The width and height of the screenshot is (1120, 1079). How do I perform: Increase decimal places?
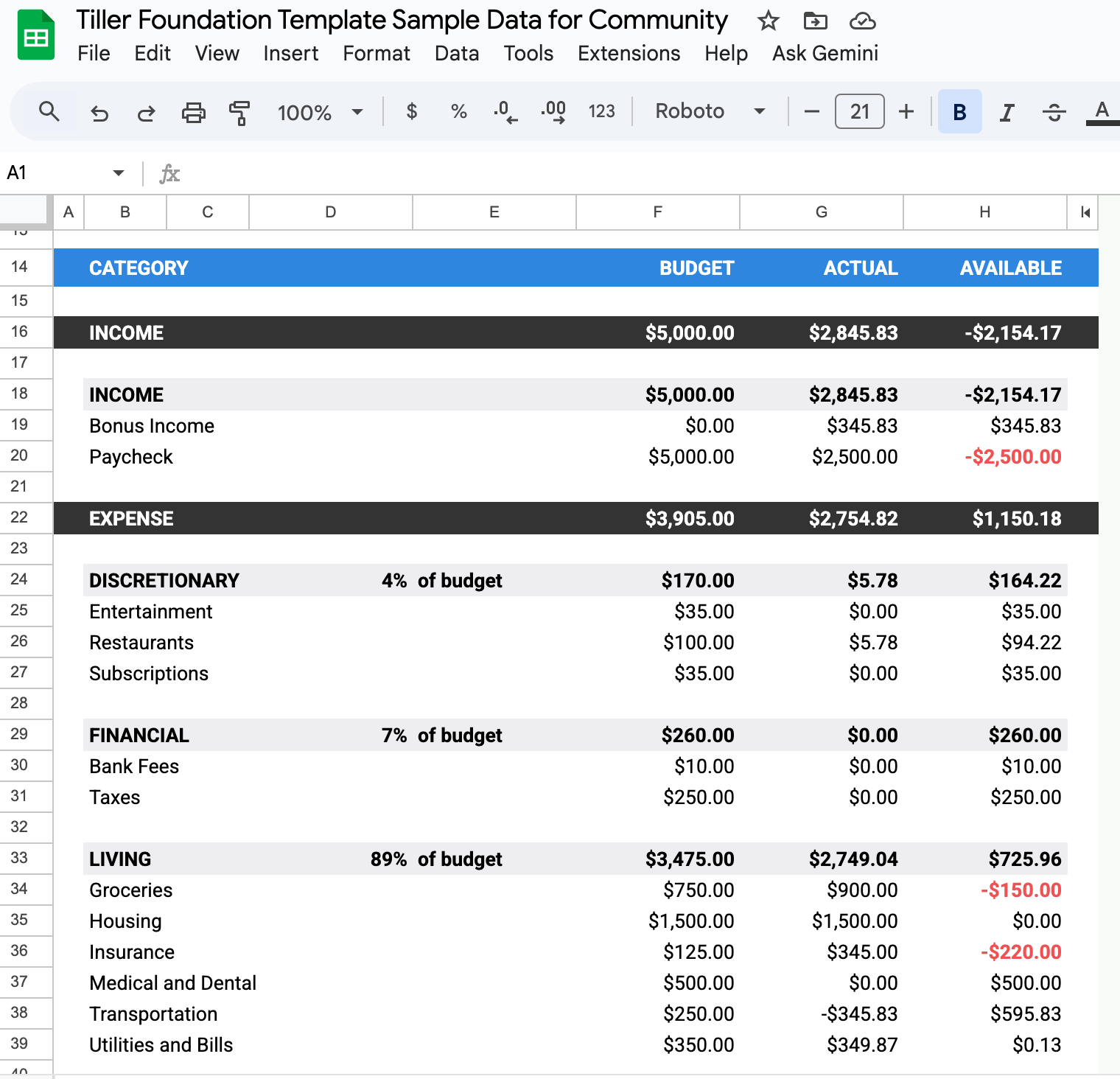coord(553,111)
